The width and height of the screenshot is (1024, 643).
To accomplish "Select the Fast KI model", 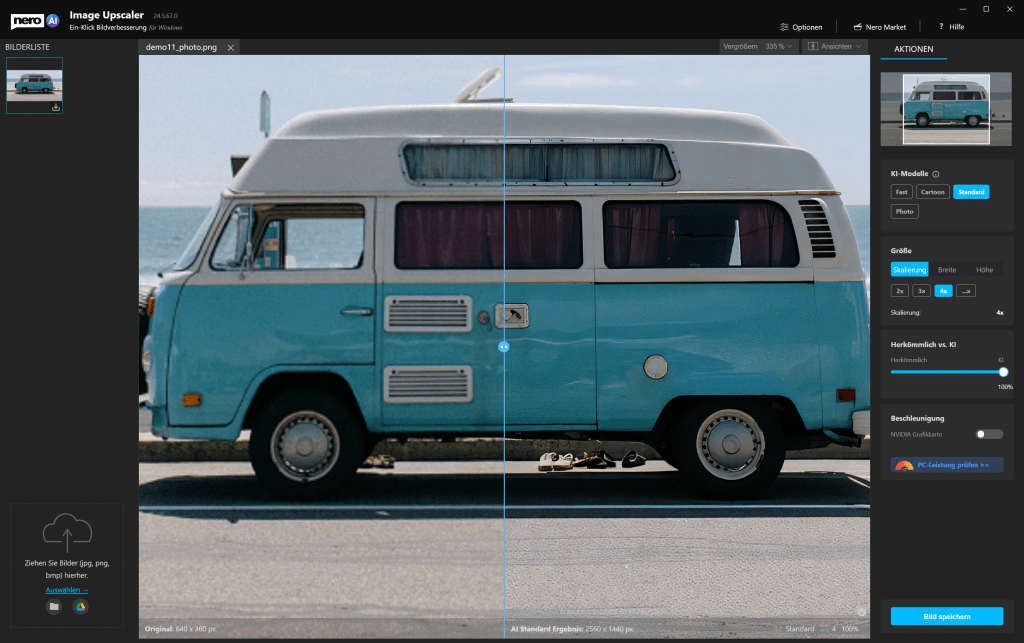I will pyautogui.click(x=901, y=192).
